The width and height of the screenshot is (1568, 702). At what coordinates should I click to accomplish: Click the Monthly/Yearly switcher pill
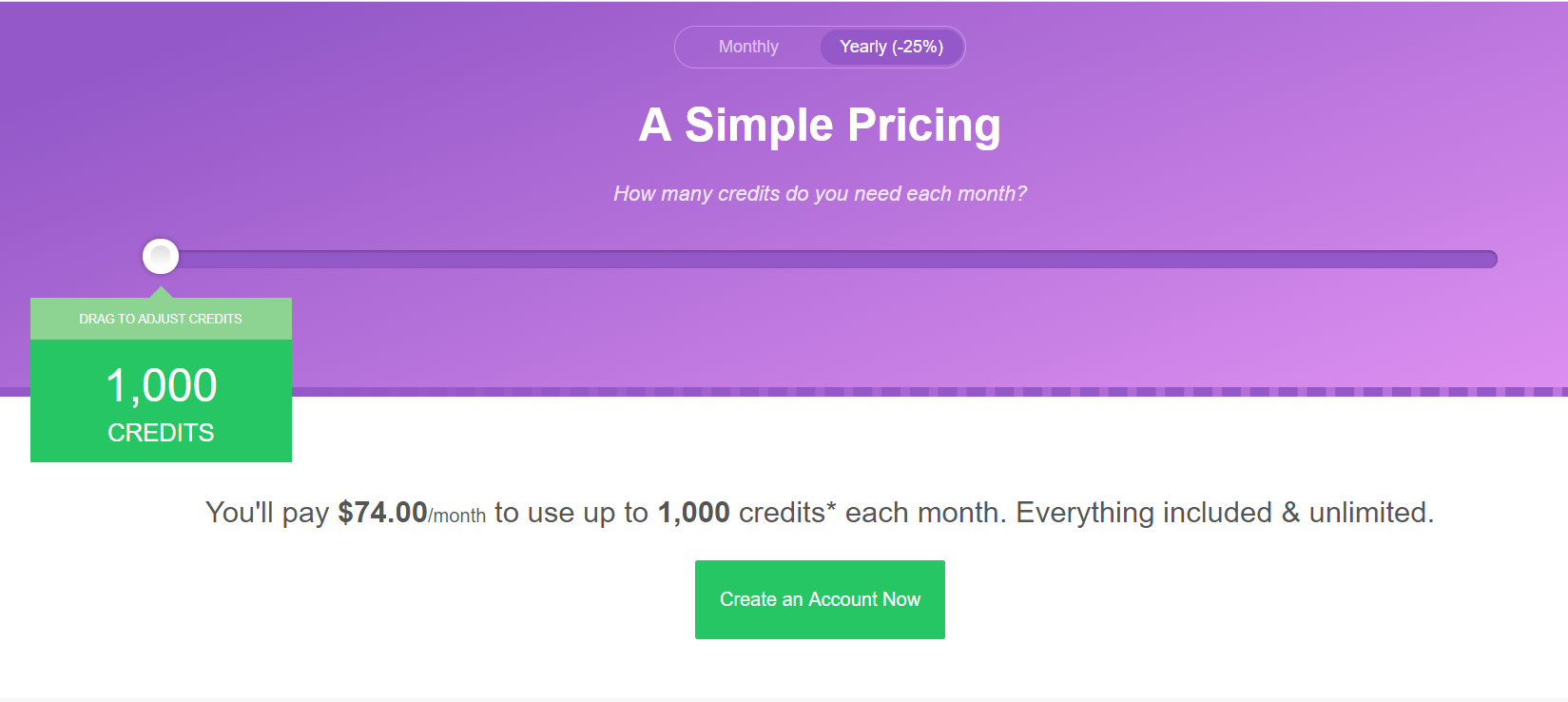point(820,47)
